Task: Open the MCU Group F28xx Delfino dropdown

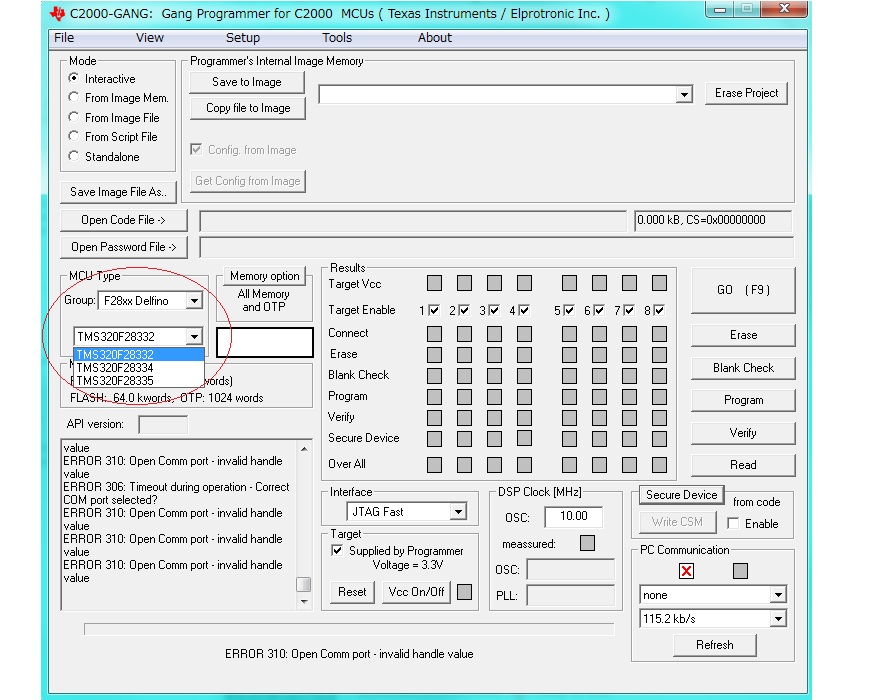Action: (x=194, y=300)
